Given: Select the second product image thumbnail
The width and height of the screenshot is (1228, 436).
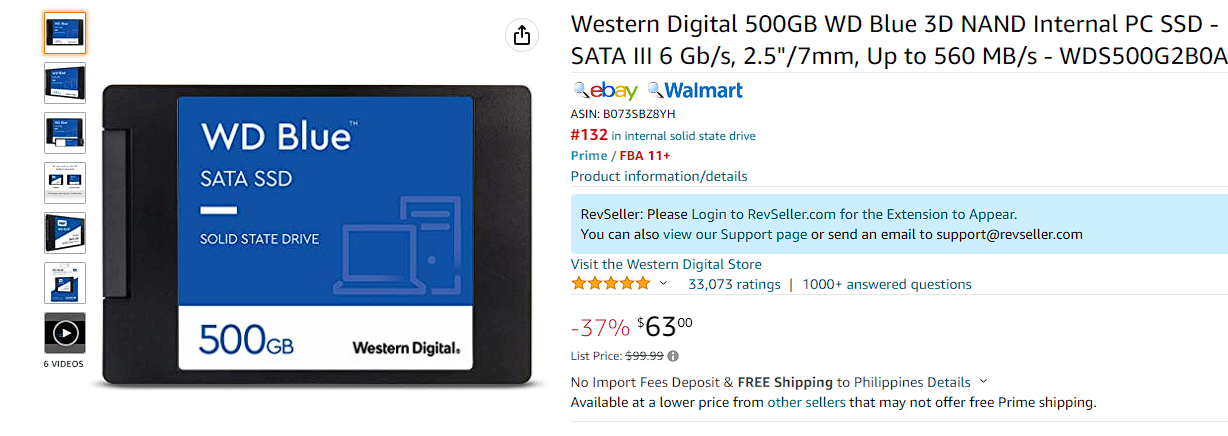Looking at the screenshot, I should (65, 83).
